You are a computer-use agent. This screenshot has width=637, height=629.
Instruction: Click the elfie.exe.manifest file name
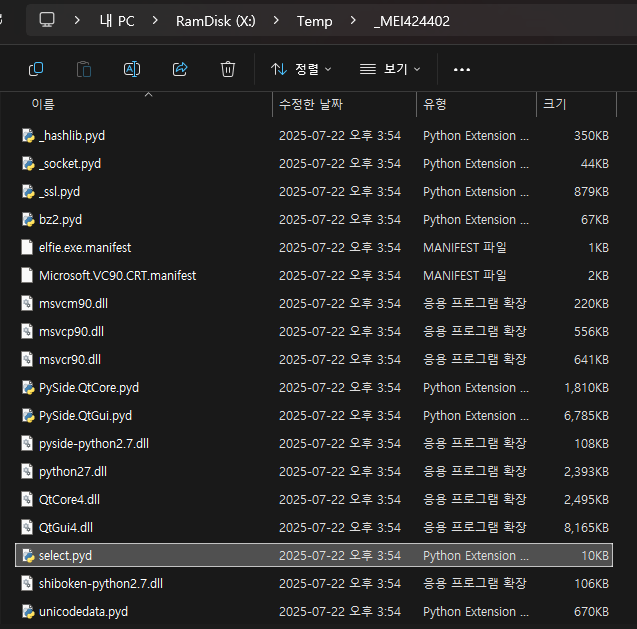pos(85,247)
